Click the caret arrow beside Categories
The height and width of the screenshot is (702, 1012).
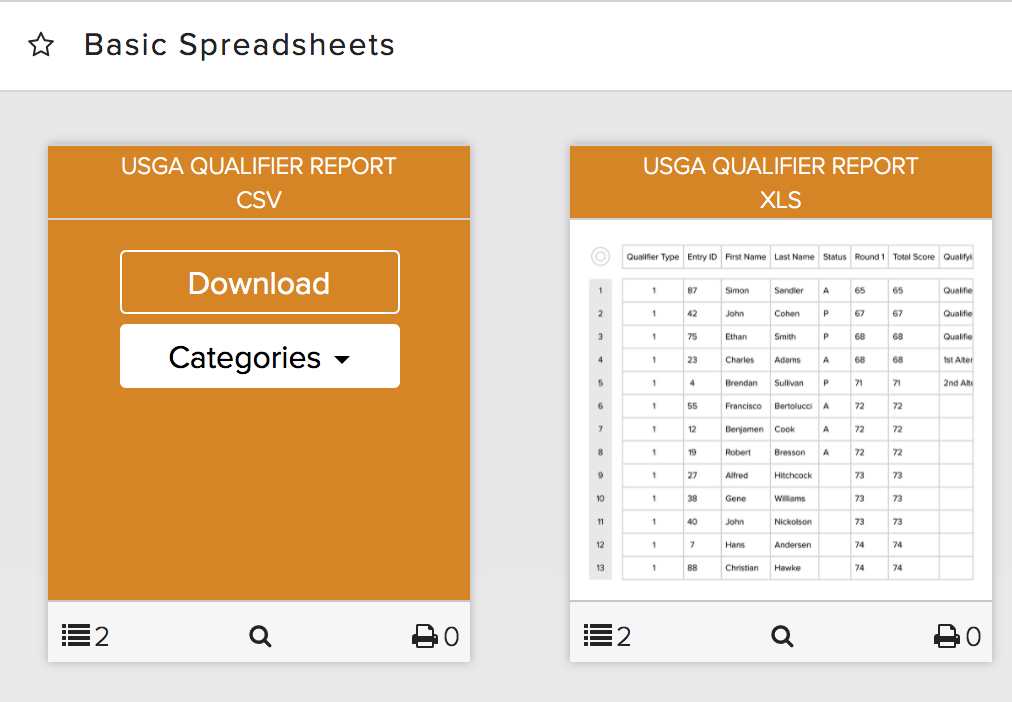[342, 360]
